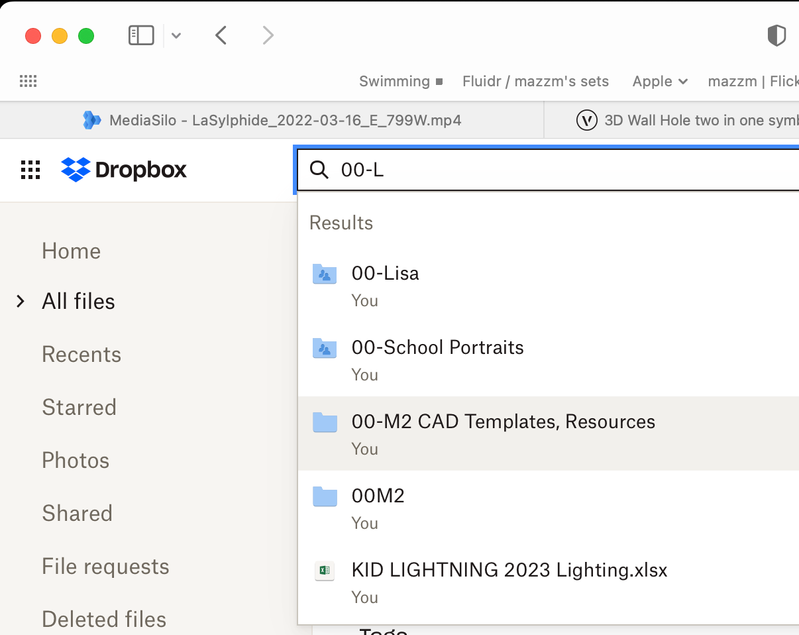The width and height of the screenshot is (799, 635).
Task: Click in the Dropbox search field
Action: click(x=560, y=170)
